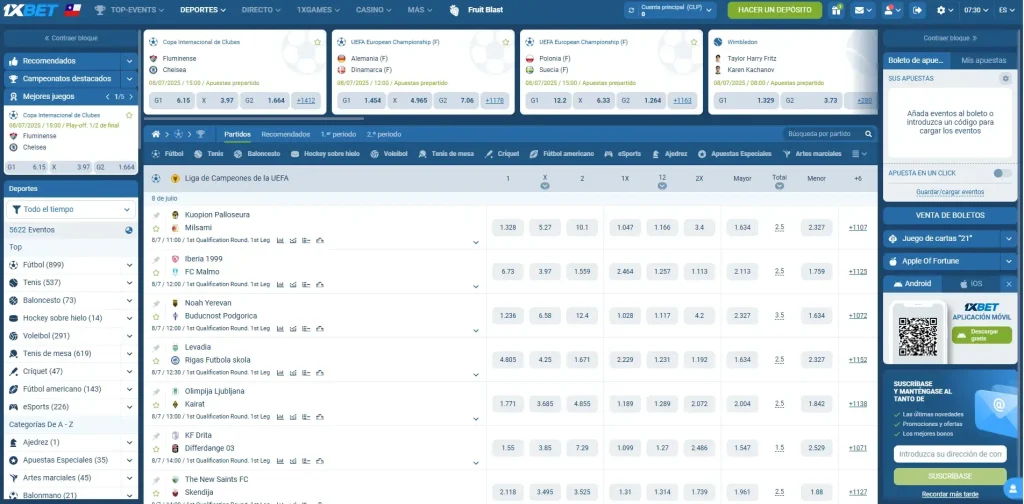Favorite the Kuopion Palloseura vs Milsami match
Viewport: 1024px width, 504px height.
[x=156, y=228]
